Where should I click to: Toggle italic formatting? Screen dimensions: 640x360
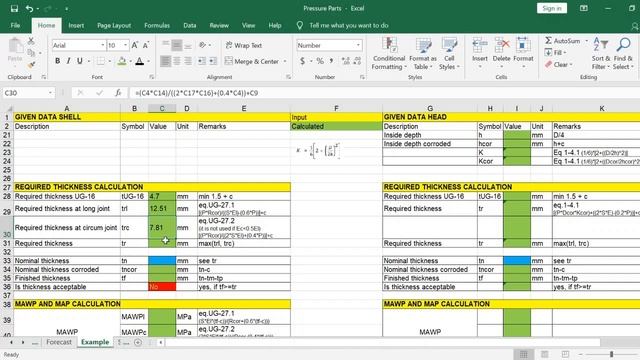[x=69, y=61]
